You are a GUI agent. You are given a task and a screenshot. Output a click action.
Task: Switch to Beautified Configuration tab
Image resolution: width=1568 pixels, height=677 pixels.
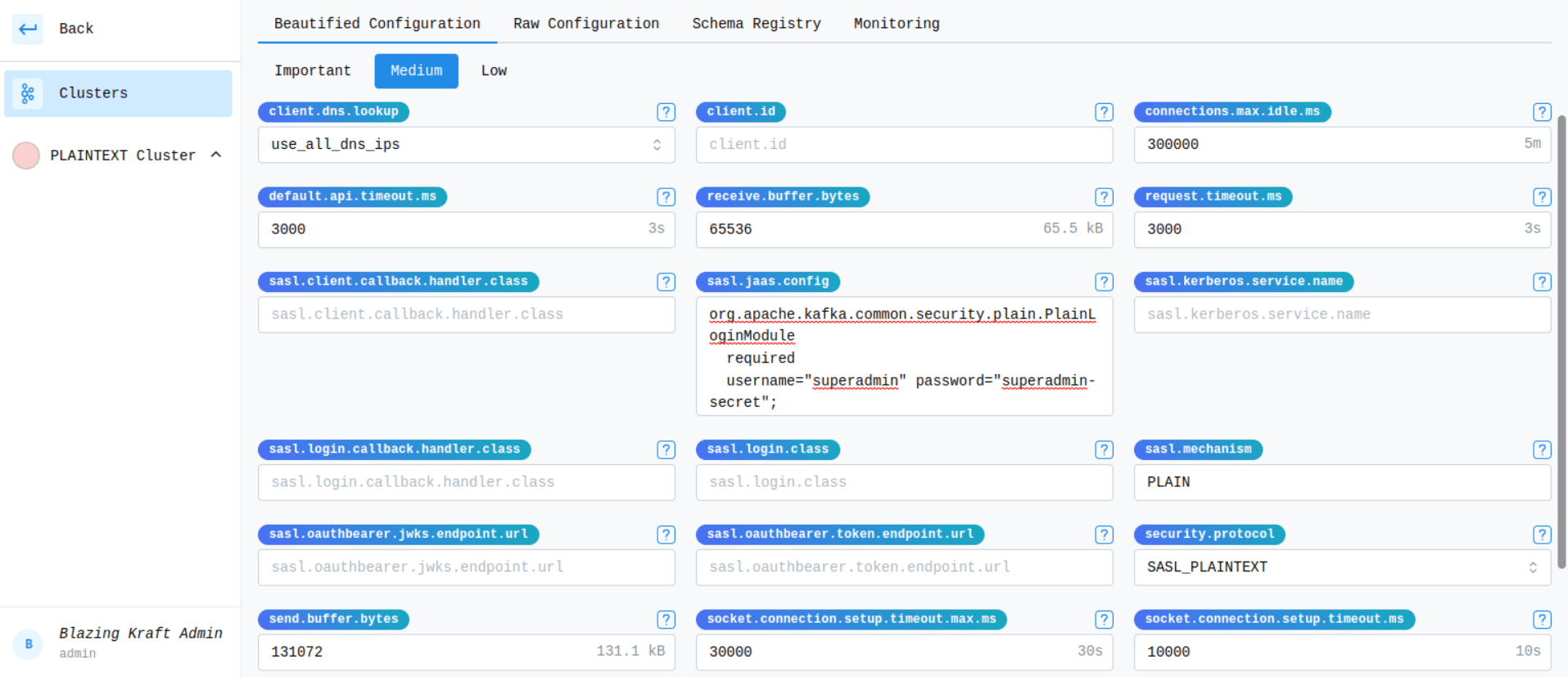[x=377, y=24]
